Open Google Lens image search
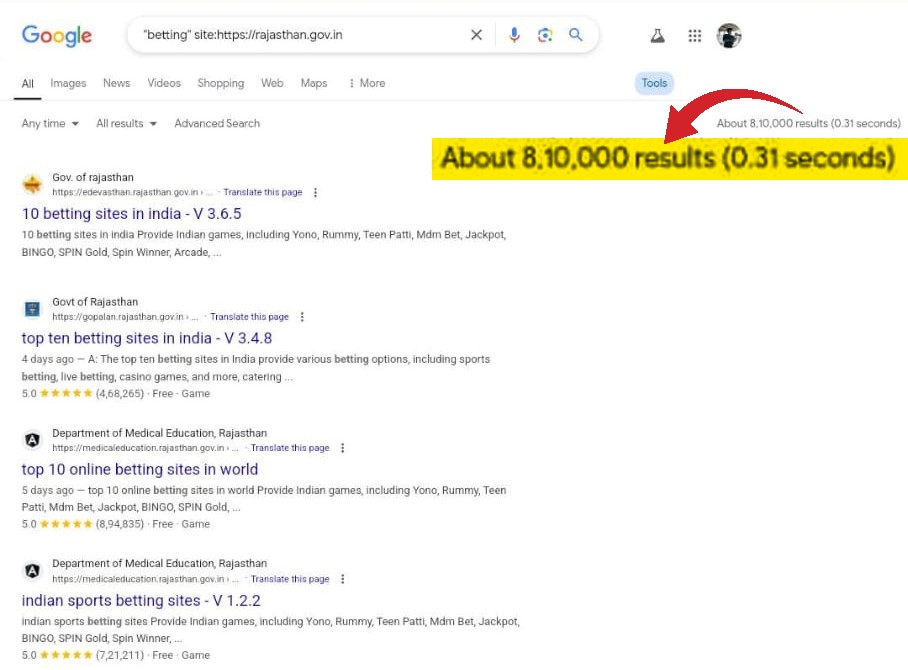The height and width of the screenshot is (670, 908). (545, 35)
